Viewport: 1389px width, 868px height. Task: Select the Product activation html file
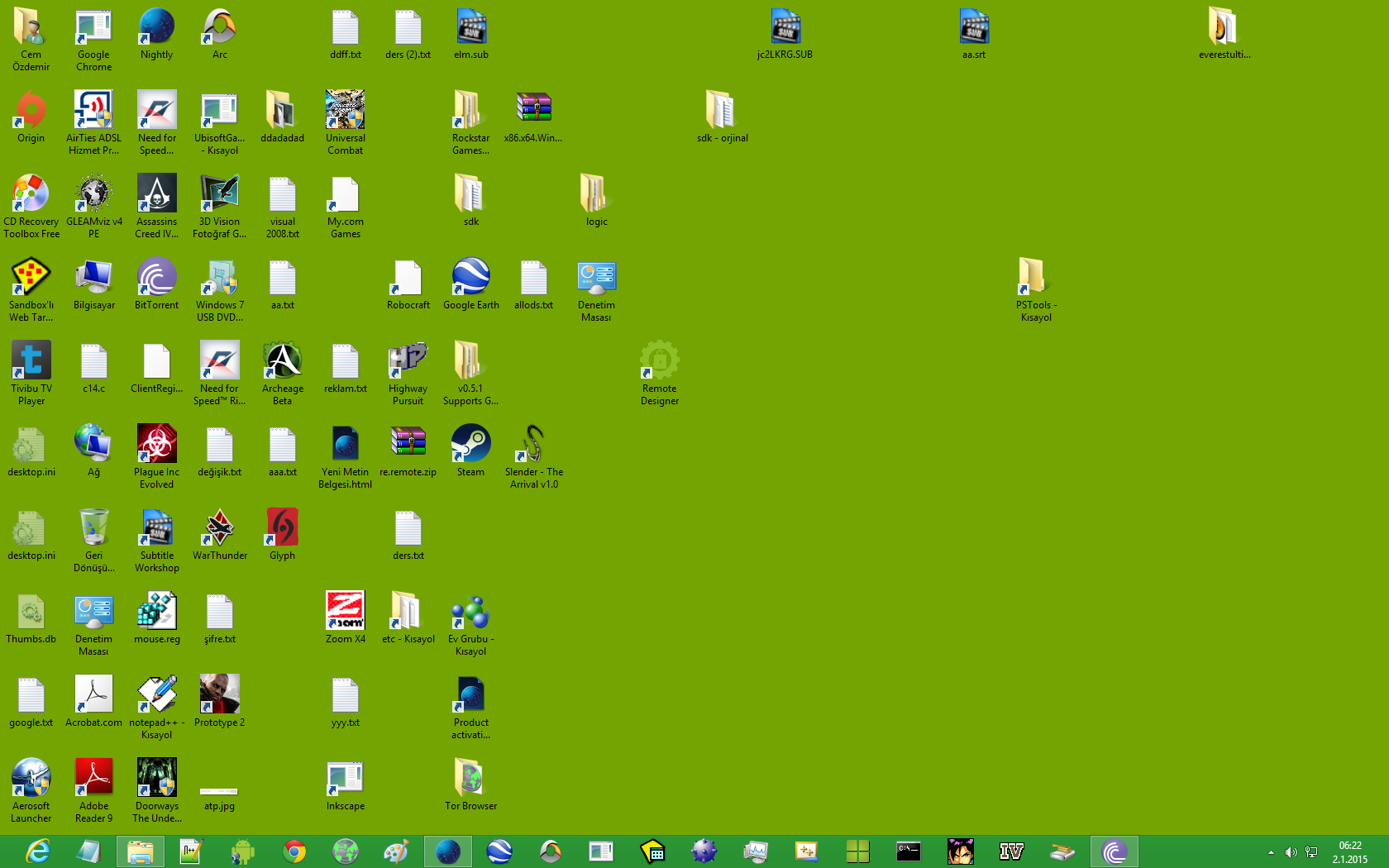471,708
